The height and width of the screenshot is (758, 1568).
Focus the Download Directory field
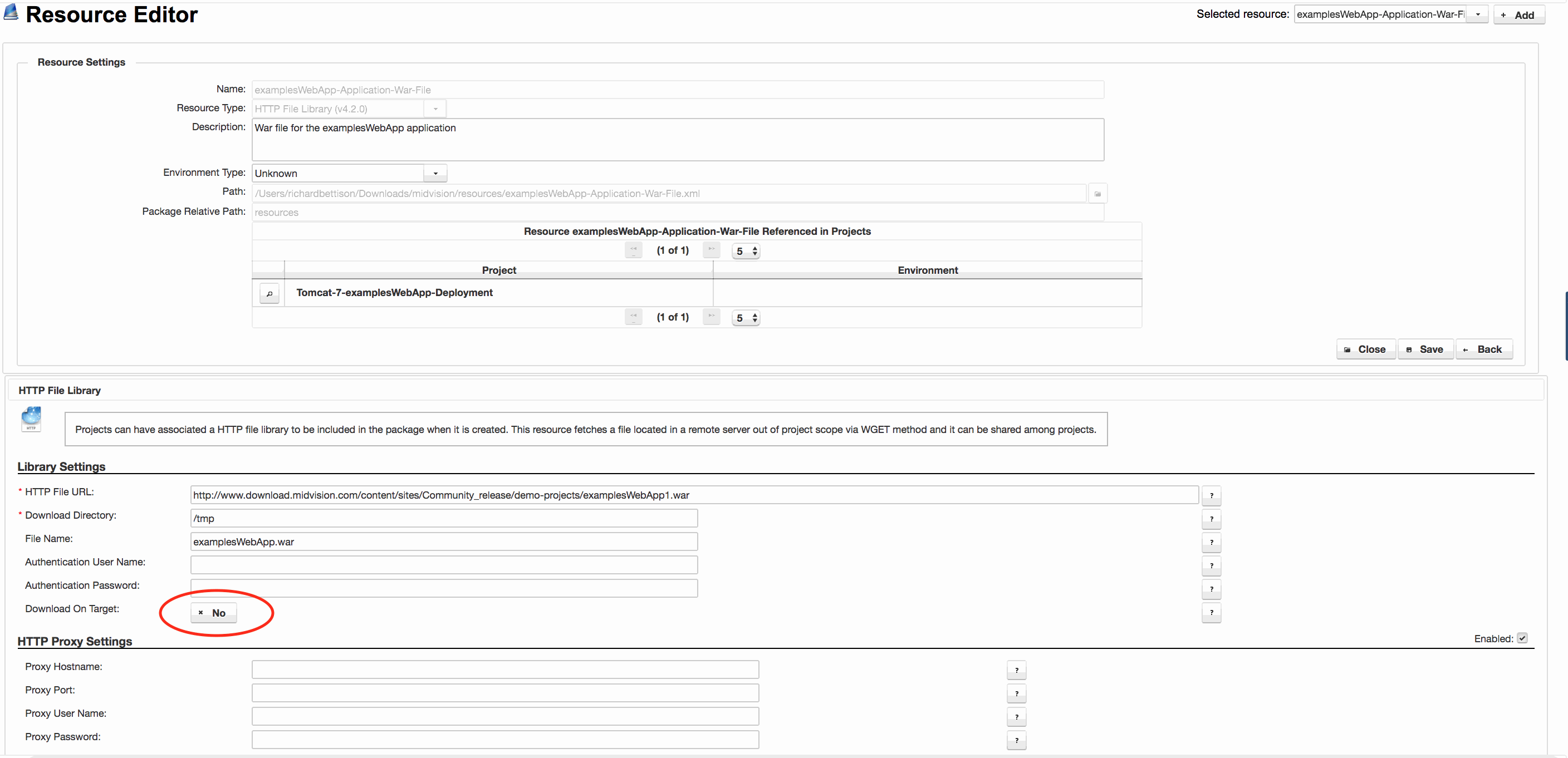click(444, 518)
